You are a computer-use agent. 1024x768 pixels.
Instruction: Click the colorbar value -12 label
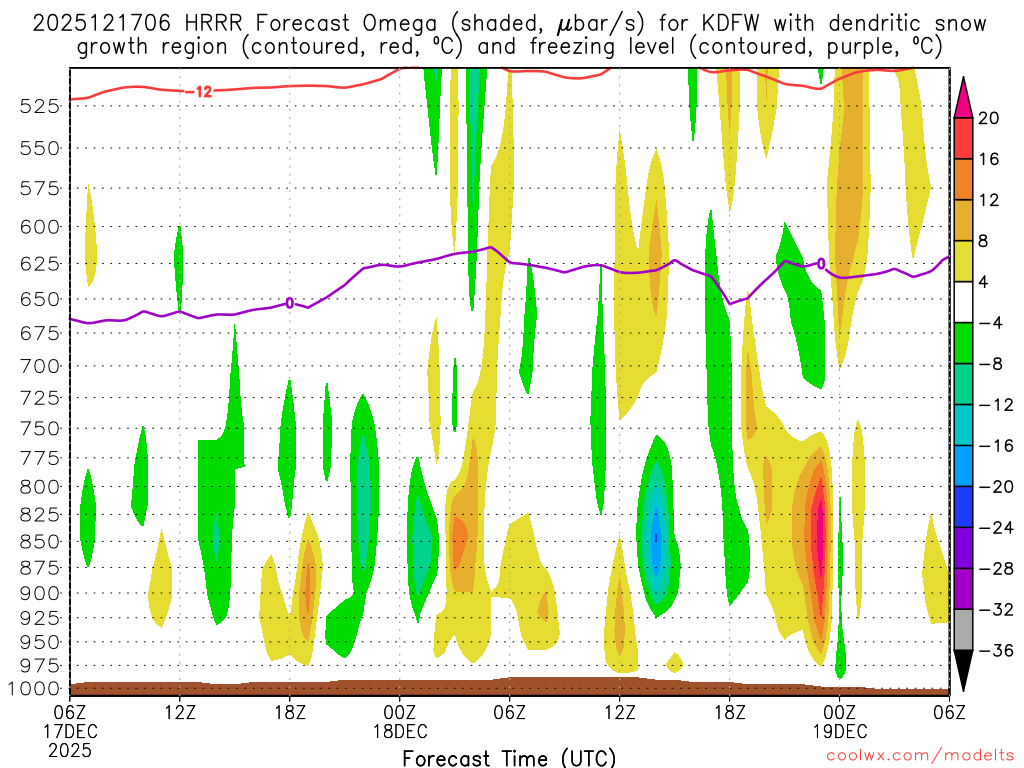[x=997, y=405]
